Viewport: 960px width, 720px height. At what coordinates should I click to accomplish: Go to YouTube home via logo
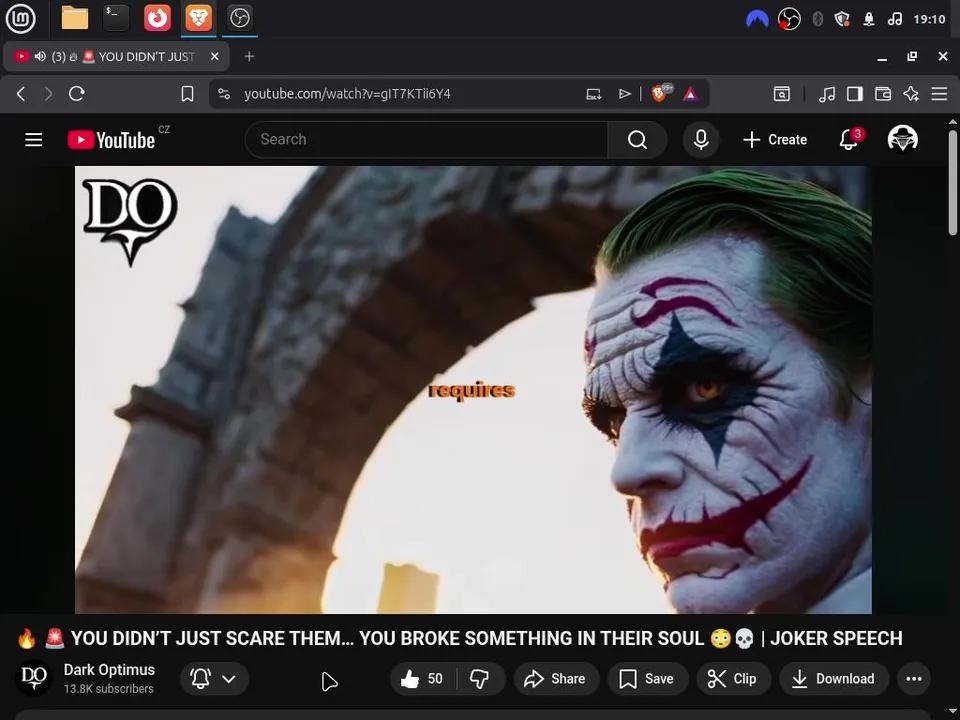pyautogui.click(x=111, y=140)
